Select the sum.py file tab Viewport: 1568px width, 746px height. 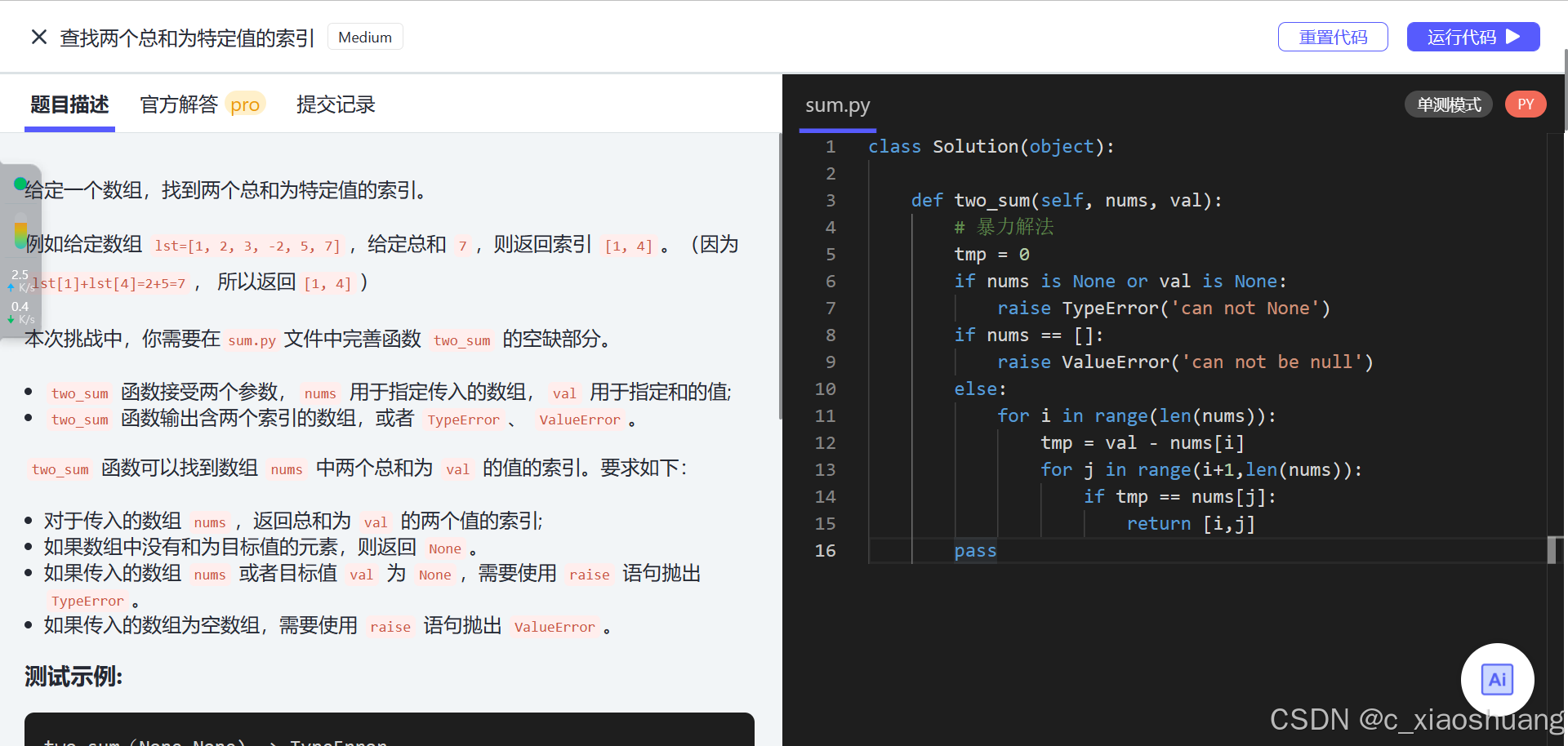(x=837, y=104)
